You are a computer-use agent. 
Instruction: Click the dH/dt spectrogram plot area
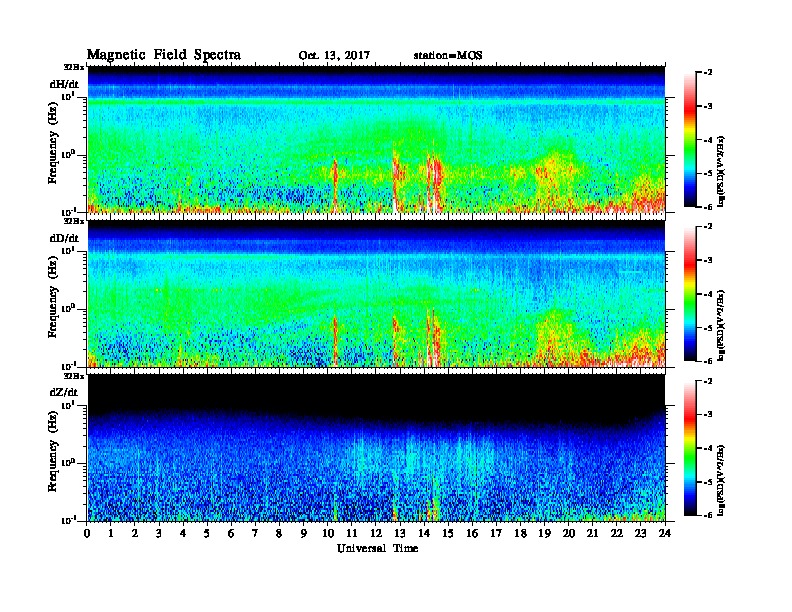point(377,139)
